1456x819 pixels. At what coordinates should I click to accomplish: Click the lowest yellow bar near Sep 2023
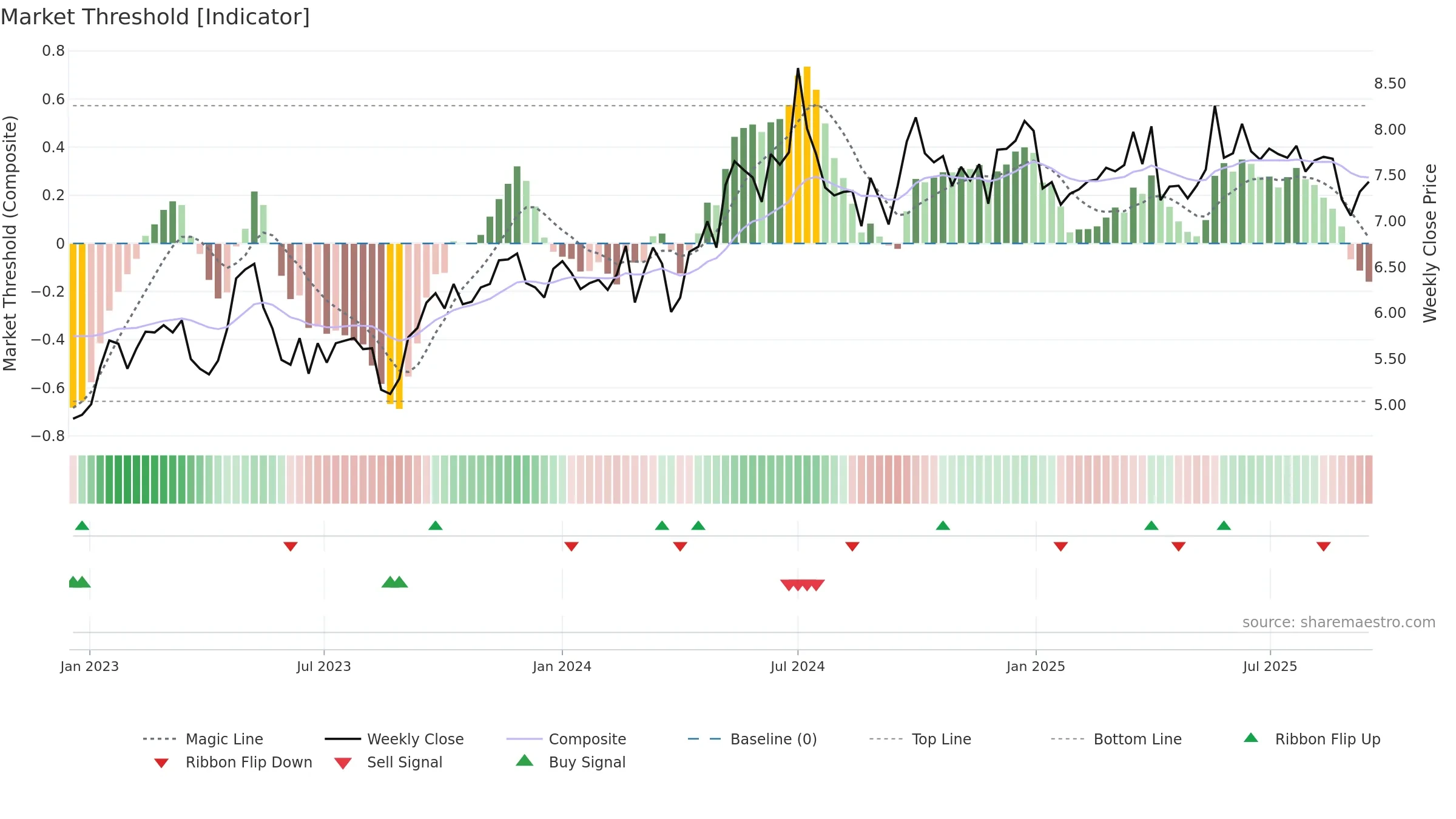click(x=399, y=326)
